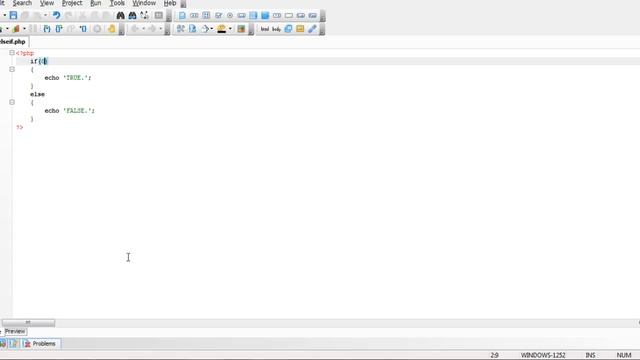Click the navigate forward arrow icon

pos(152,29)
